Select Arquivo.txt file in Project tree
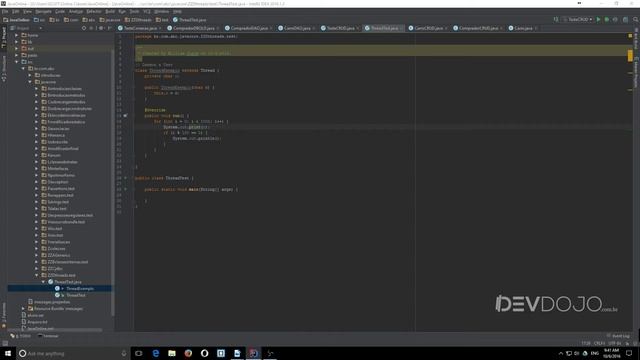 34,322
